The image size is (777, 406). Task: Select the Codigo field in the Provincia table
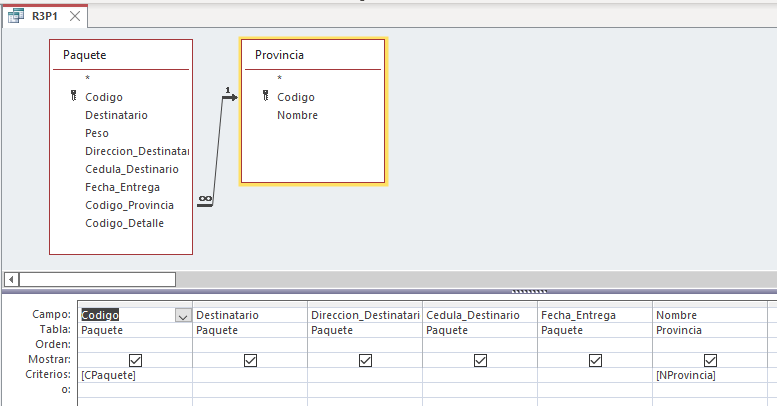pos(296,97)
